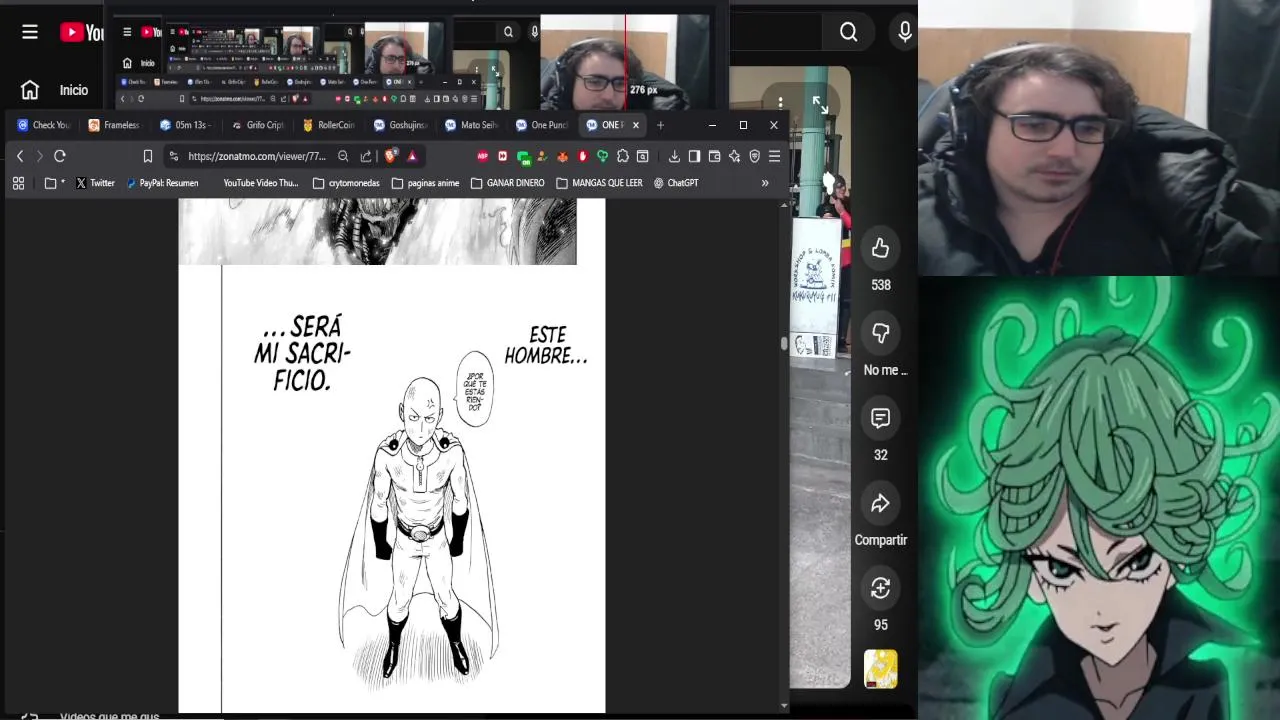Open Brave Rewards triangle icon

point(412,156)
